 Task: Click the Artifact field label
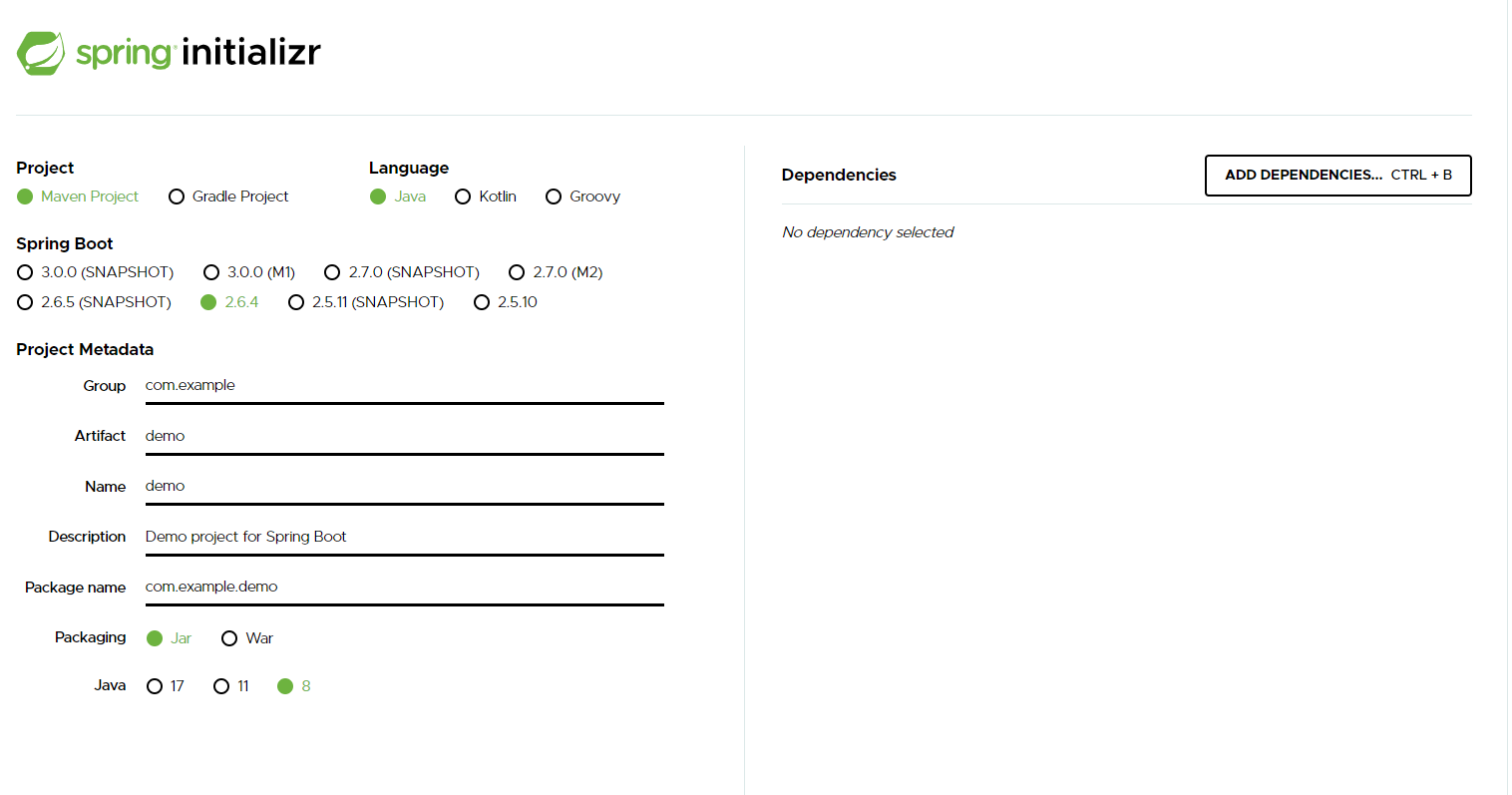100,436
